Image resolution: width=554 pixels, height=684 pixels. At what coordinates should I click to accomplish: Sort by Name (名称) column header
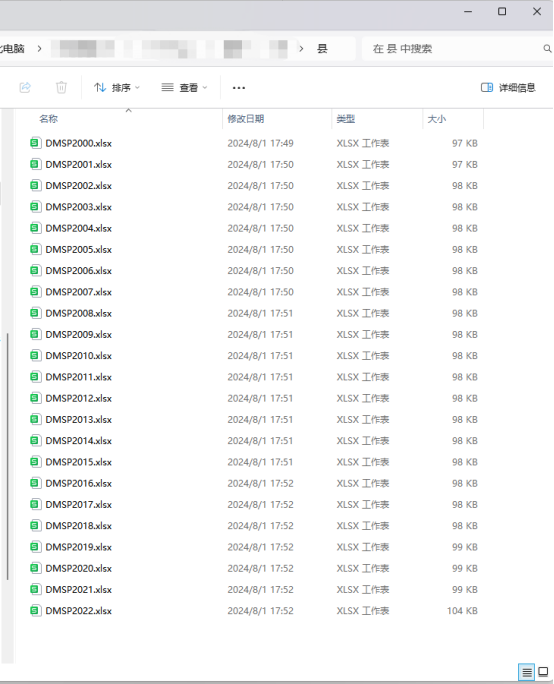click(48, 119)
